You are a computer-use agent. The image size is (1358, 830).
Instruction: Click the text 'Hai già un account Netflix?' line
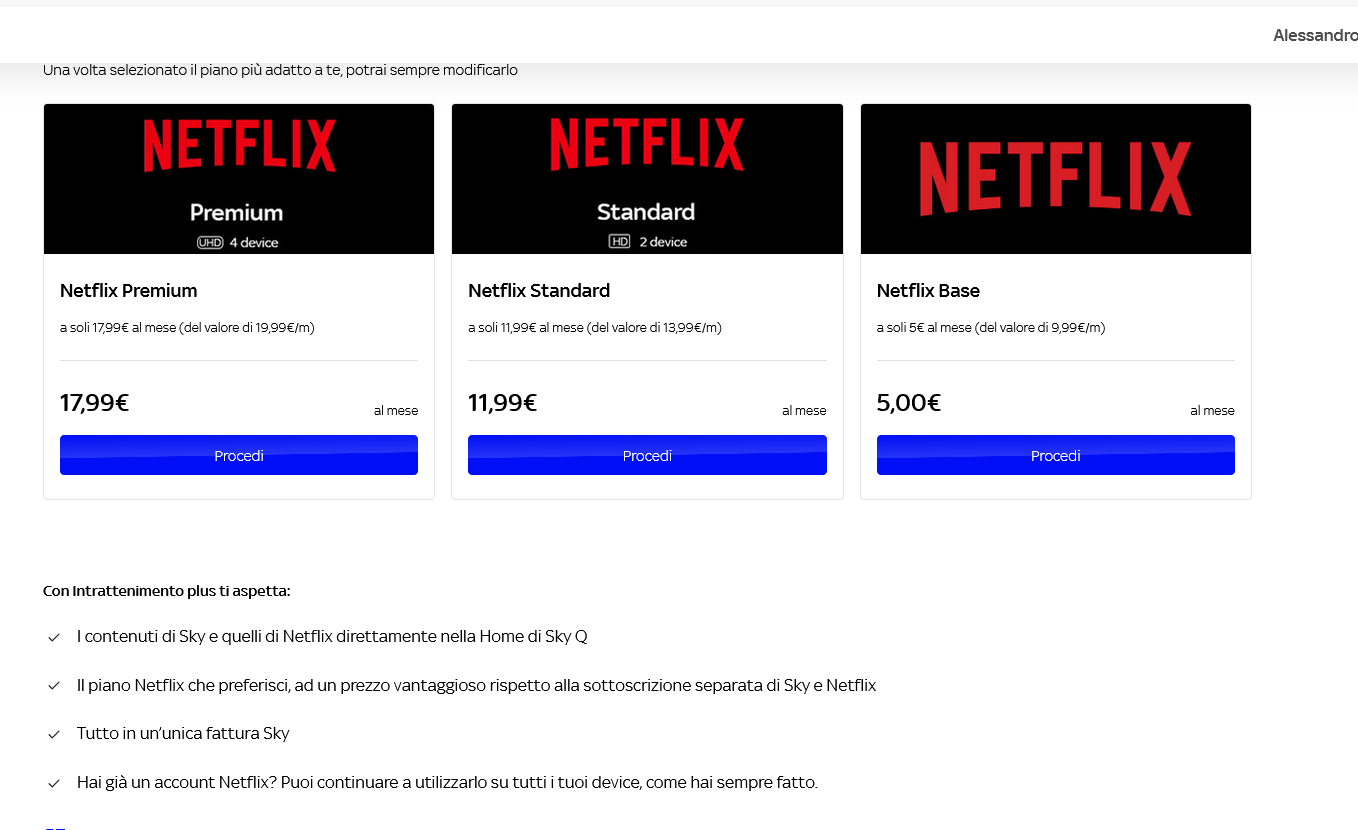click(447, 782)
